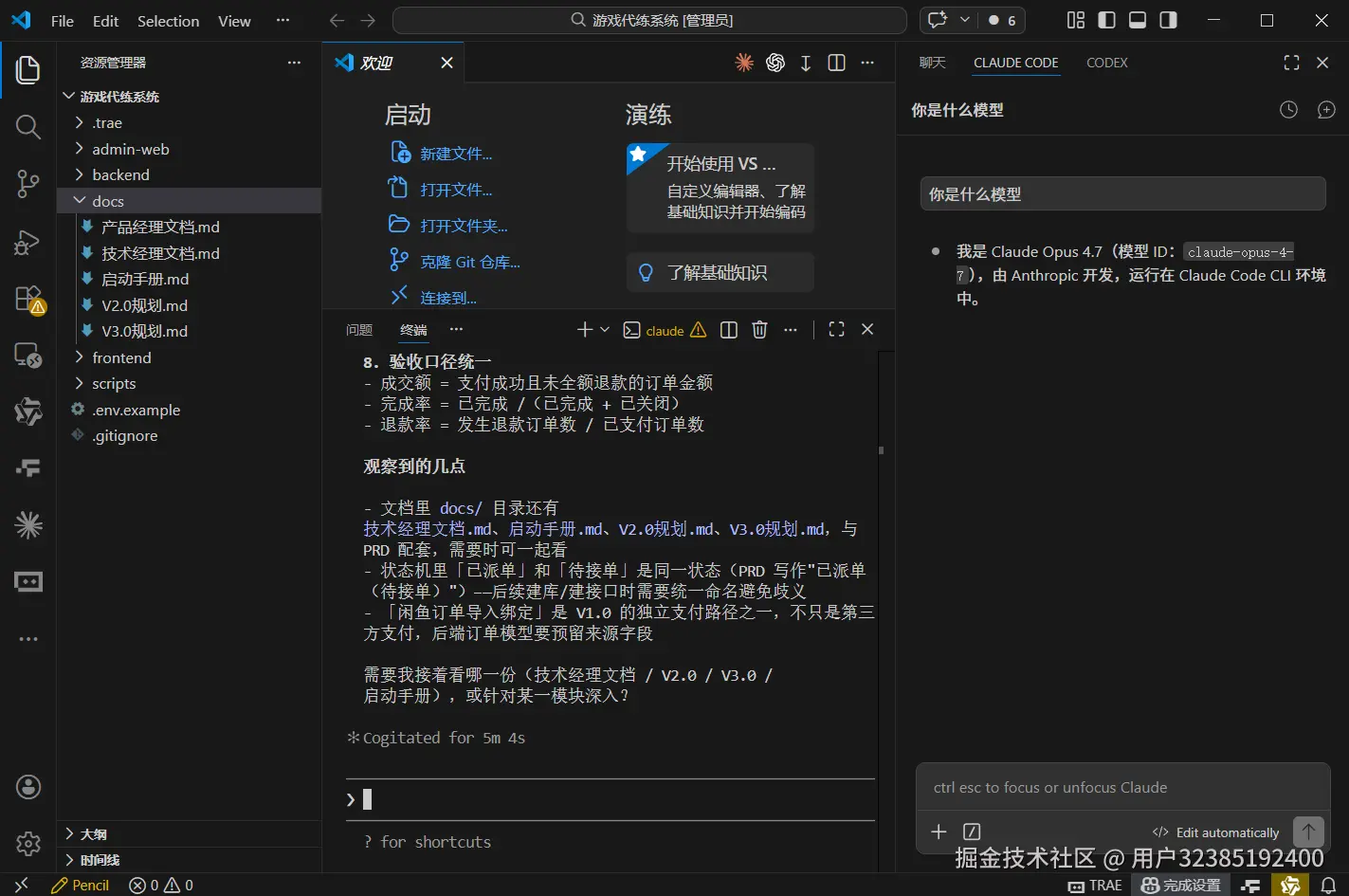Close the terminal panel
Image resolution: width=1349 pixels, height=896 pixels.
[x=867, y=330]
